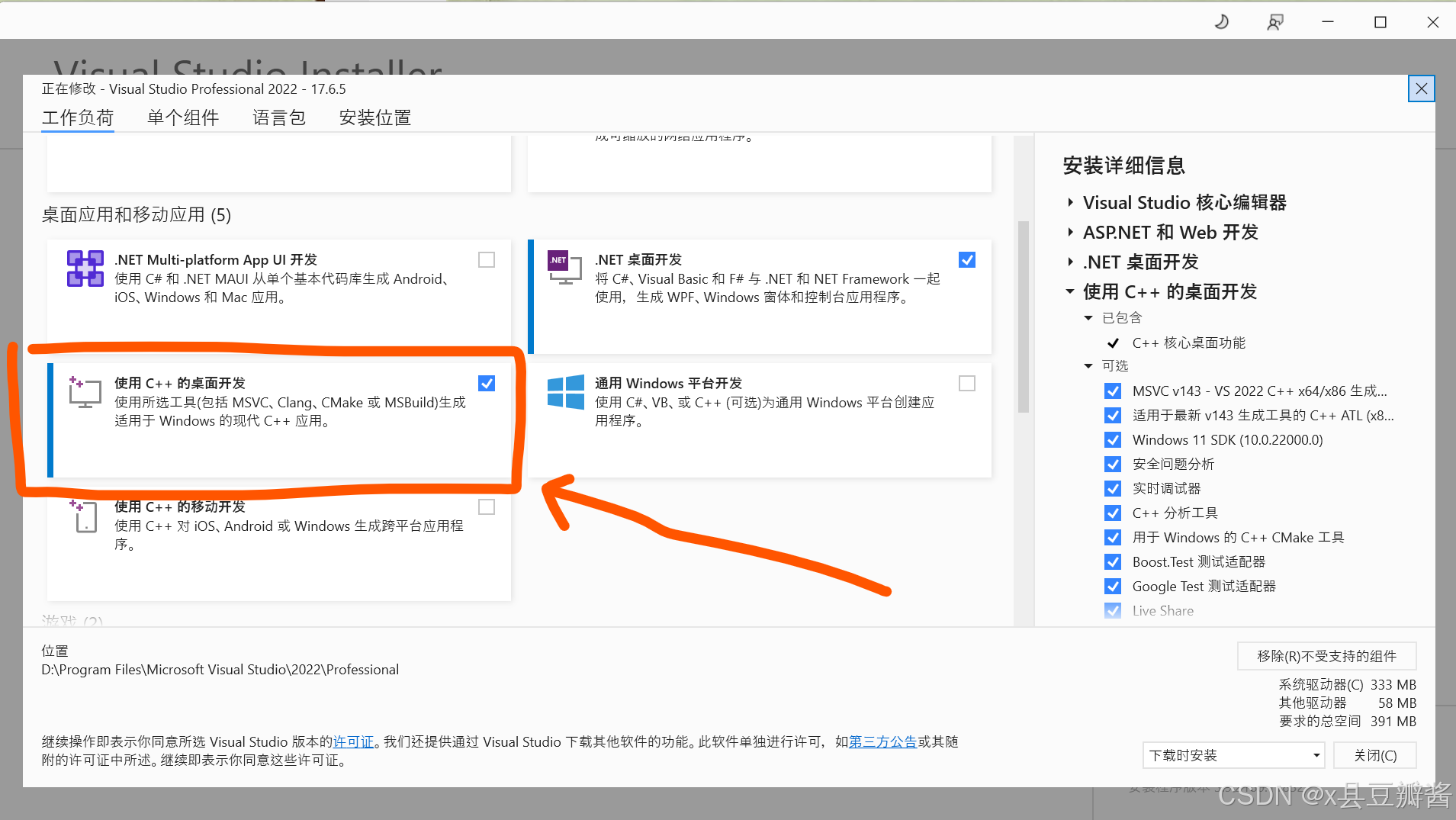This screenshot has height=820, width=1456.
Task: Expand .NET 桌面开发 details node
Action: point(1070,262)
